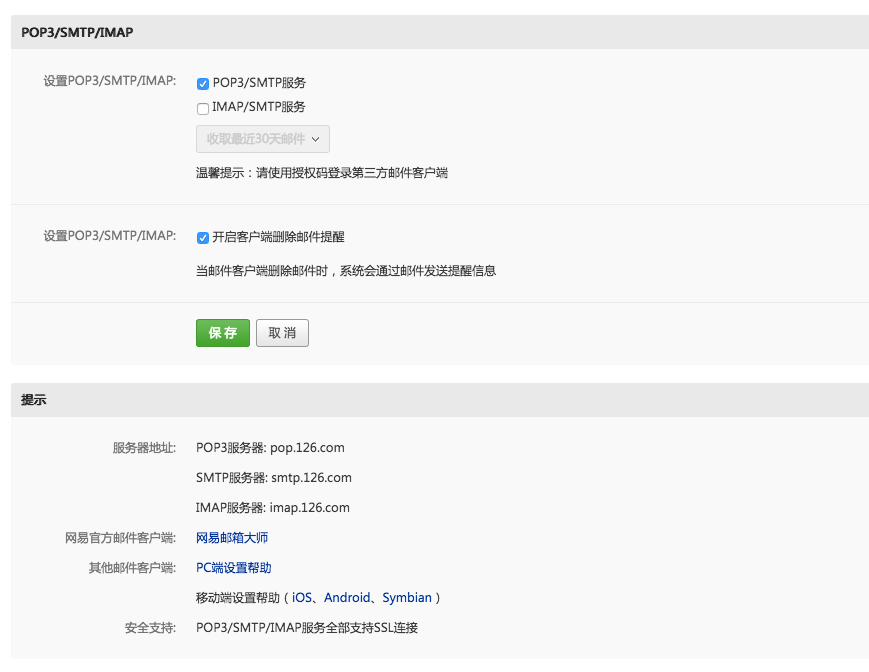Uncheck the POP3/SMTP服务 checkbox

203,84
